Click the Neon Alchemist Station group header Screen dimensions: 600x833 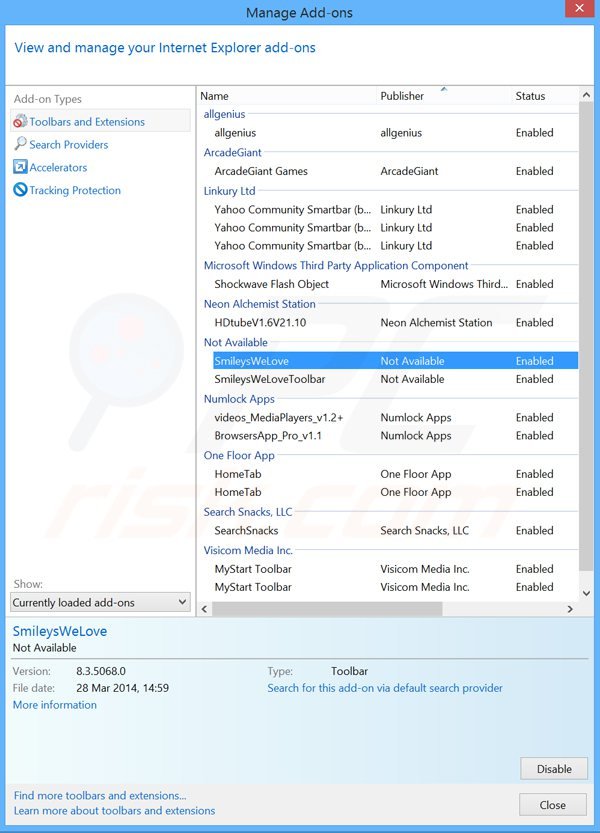259,304
